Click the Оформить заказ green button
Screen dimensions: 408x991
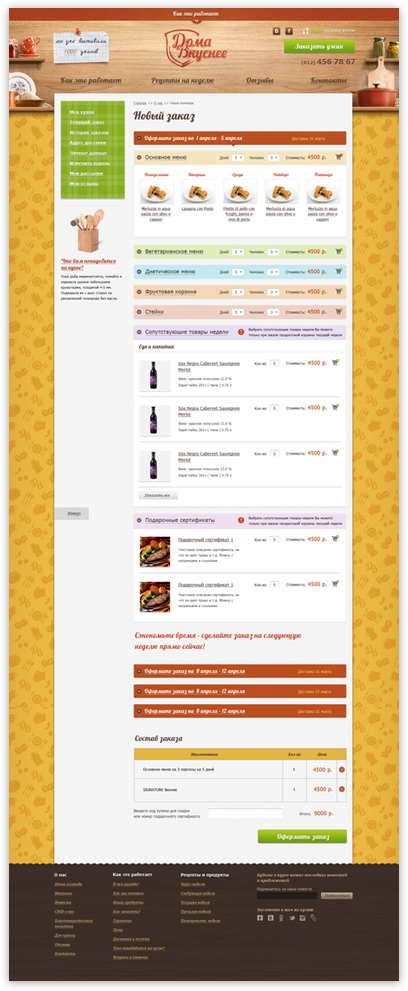point(302,836)
